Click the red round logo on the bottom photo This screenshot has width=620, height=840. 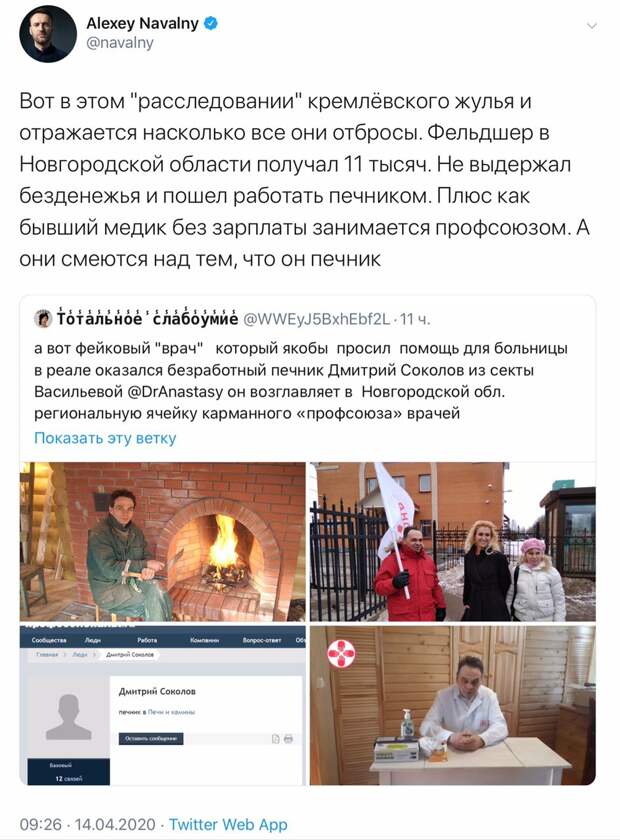pyautogui.click(x=341, y=654)
